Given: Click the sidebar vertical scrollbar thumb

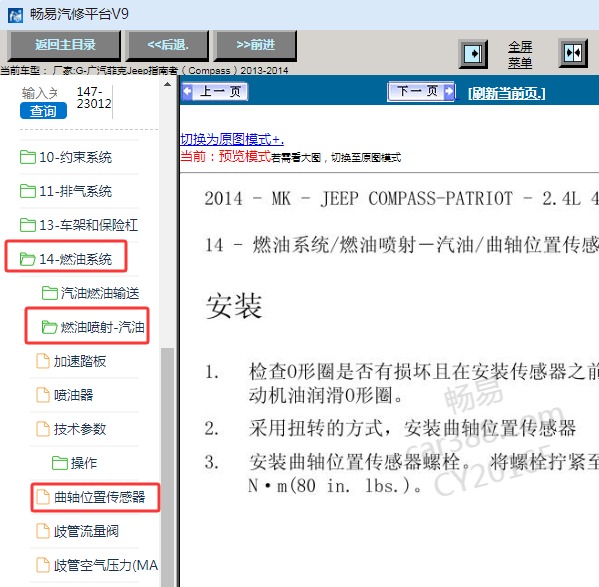Looking at the screenshot, I should tap(167, 467).
